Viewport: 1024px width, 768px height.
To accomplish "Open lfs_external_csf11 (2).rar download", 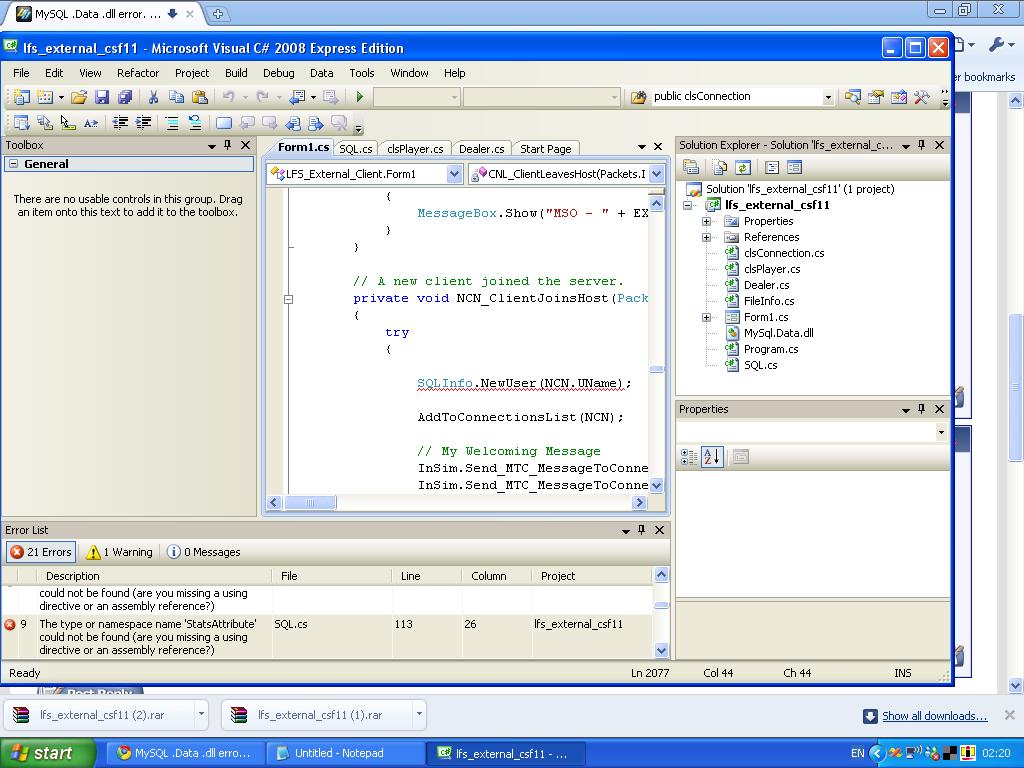I will point(101,715).
